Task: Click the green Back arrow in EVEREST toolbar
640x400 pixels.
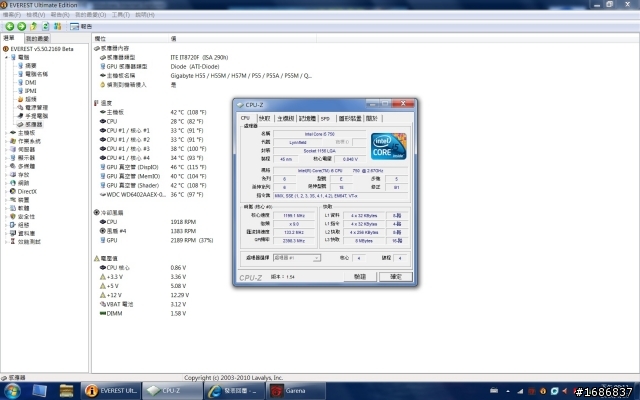Action: pyautogui.click(x=9, y=27)
